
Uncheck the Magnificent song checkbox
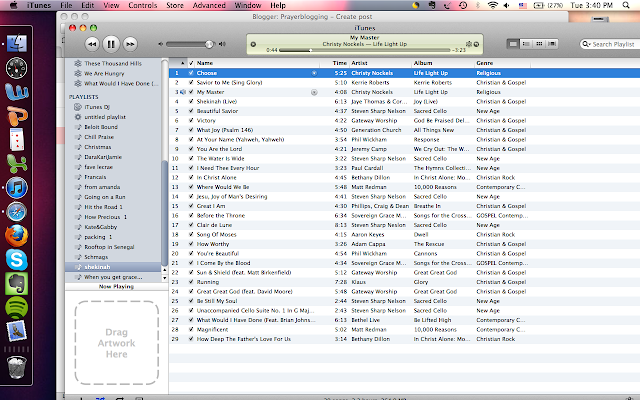click(x=191, y=329)
